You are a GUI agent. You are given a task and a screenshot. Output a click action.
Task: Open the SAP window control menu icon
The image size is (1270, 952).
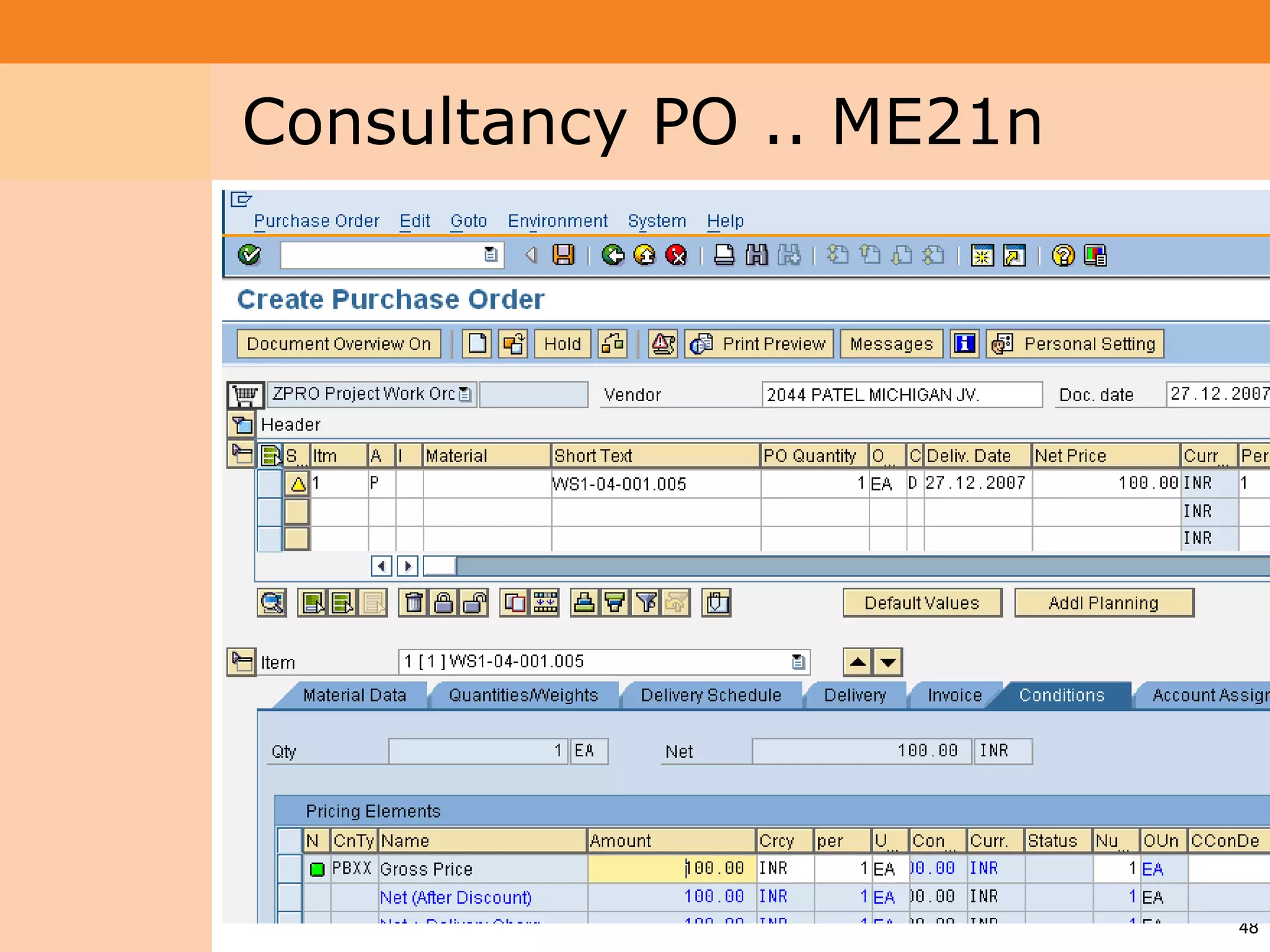pos(241,200)
